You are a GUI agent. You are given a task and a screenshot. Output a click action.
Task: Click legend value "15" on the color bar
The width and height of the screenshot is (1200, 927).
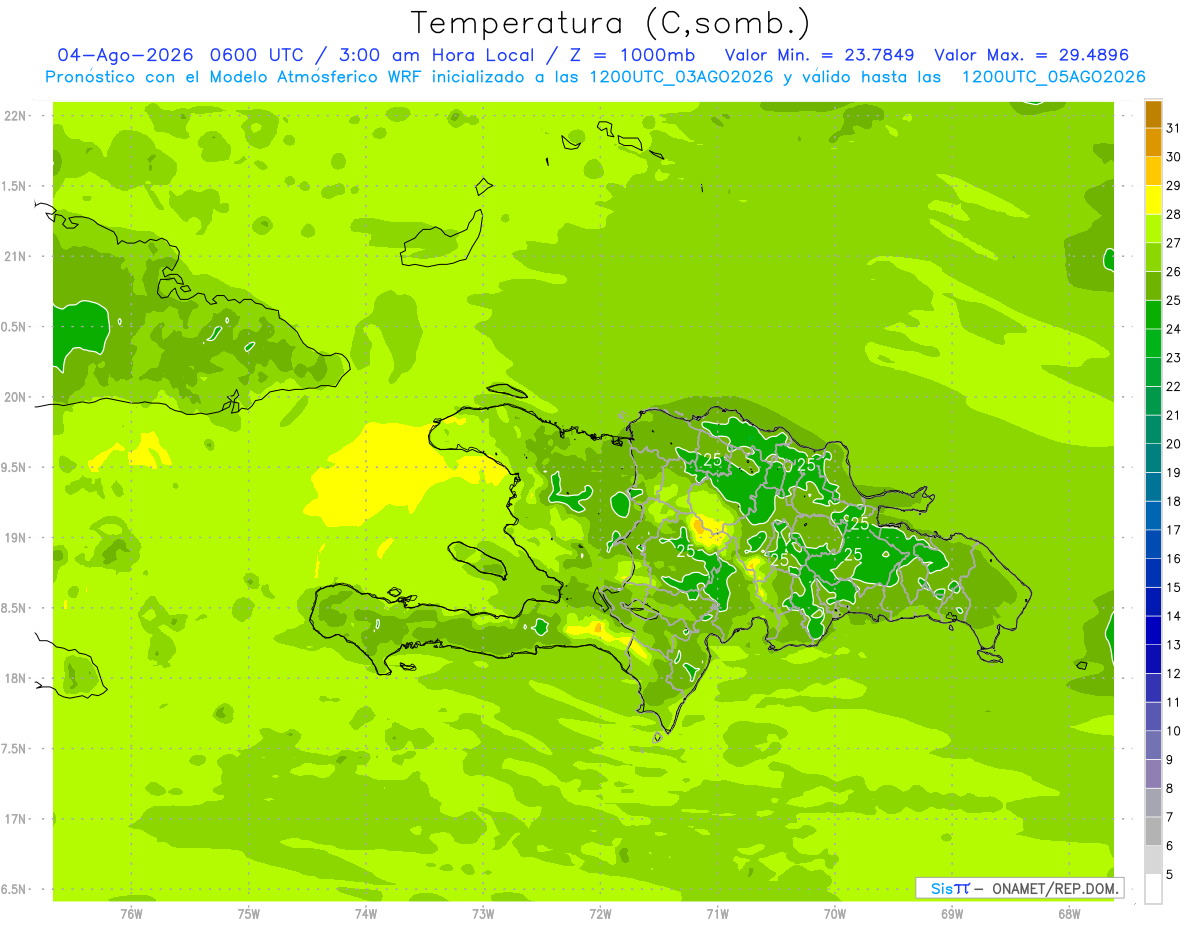(1174, 588)
